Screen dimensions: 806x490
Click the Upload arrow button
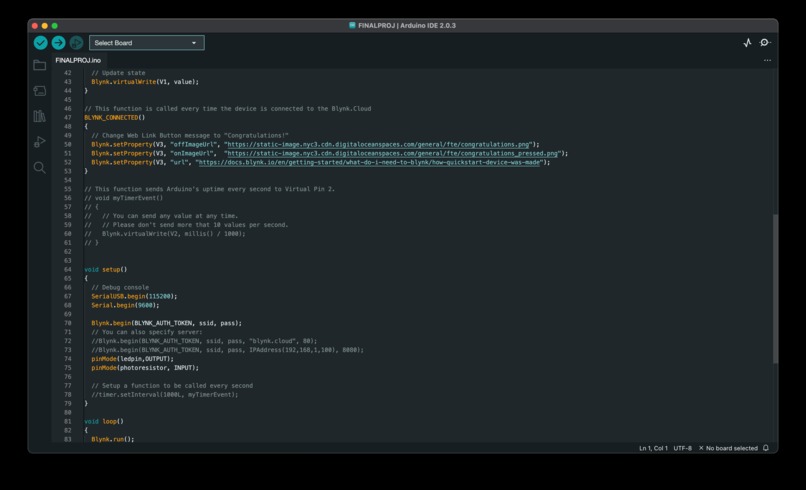coord(59,43)
